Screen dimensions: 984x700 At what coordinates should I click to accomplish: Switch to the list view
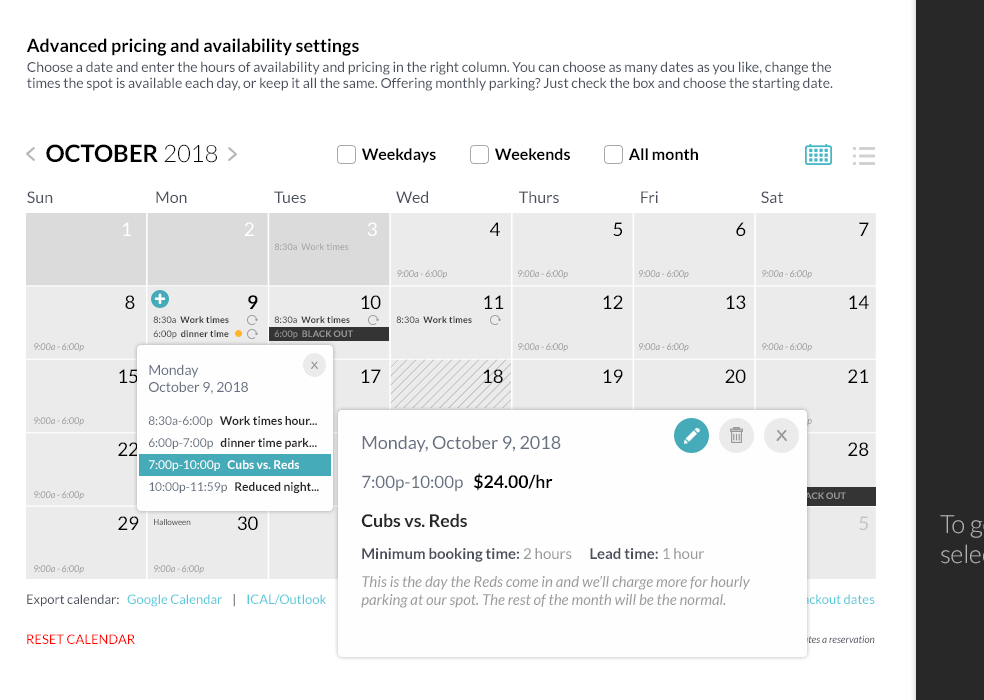863,154
